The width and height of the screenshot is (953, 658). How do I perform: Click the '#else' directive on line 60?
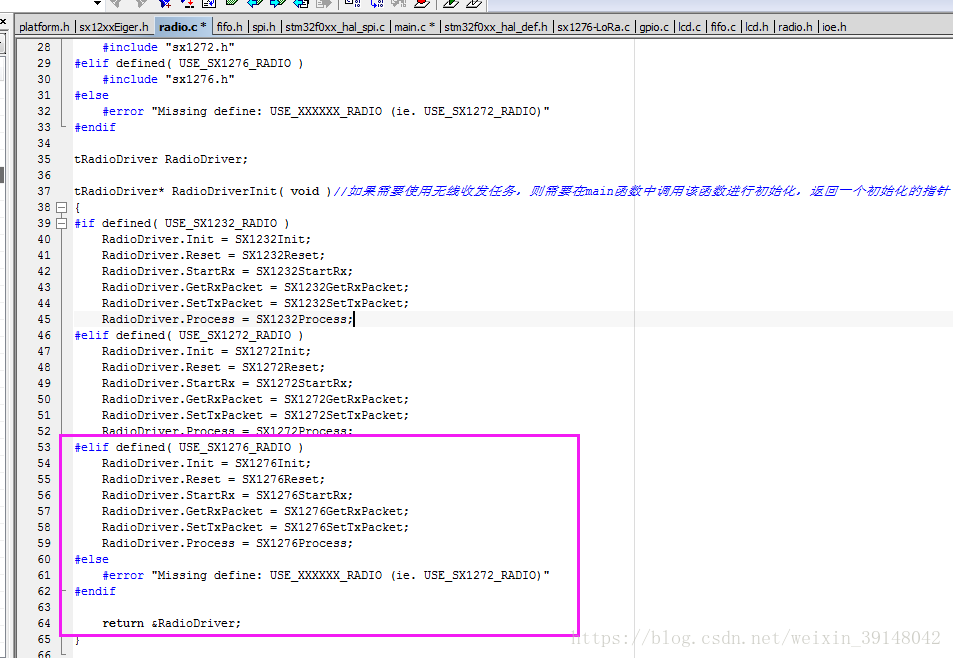(91, 559)
